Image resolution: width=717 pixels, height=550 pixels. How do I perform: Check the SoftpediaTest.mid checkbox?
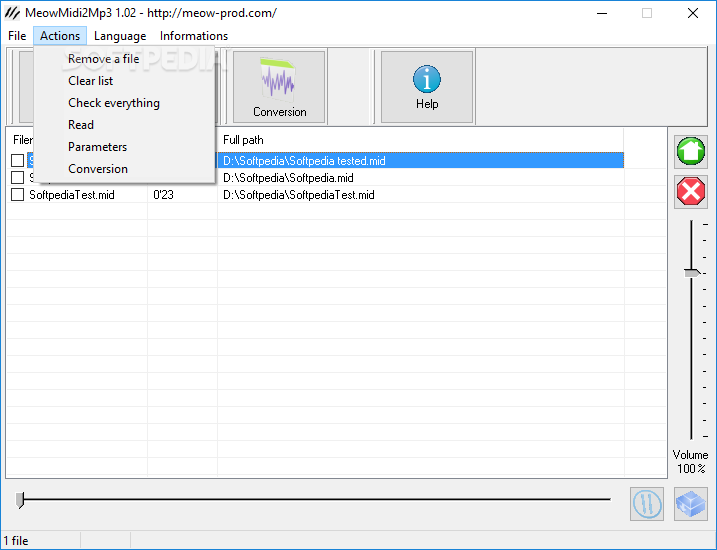coord(17,195)
